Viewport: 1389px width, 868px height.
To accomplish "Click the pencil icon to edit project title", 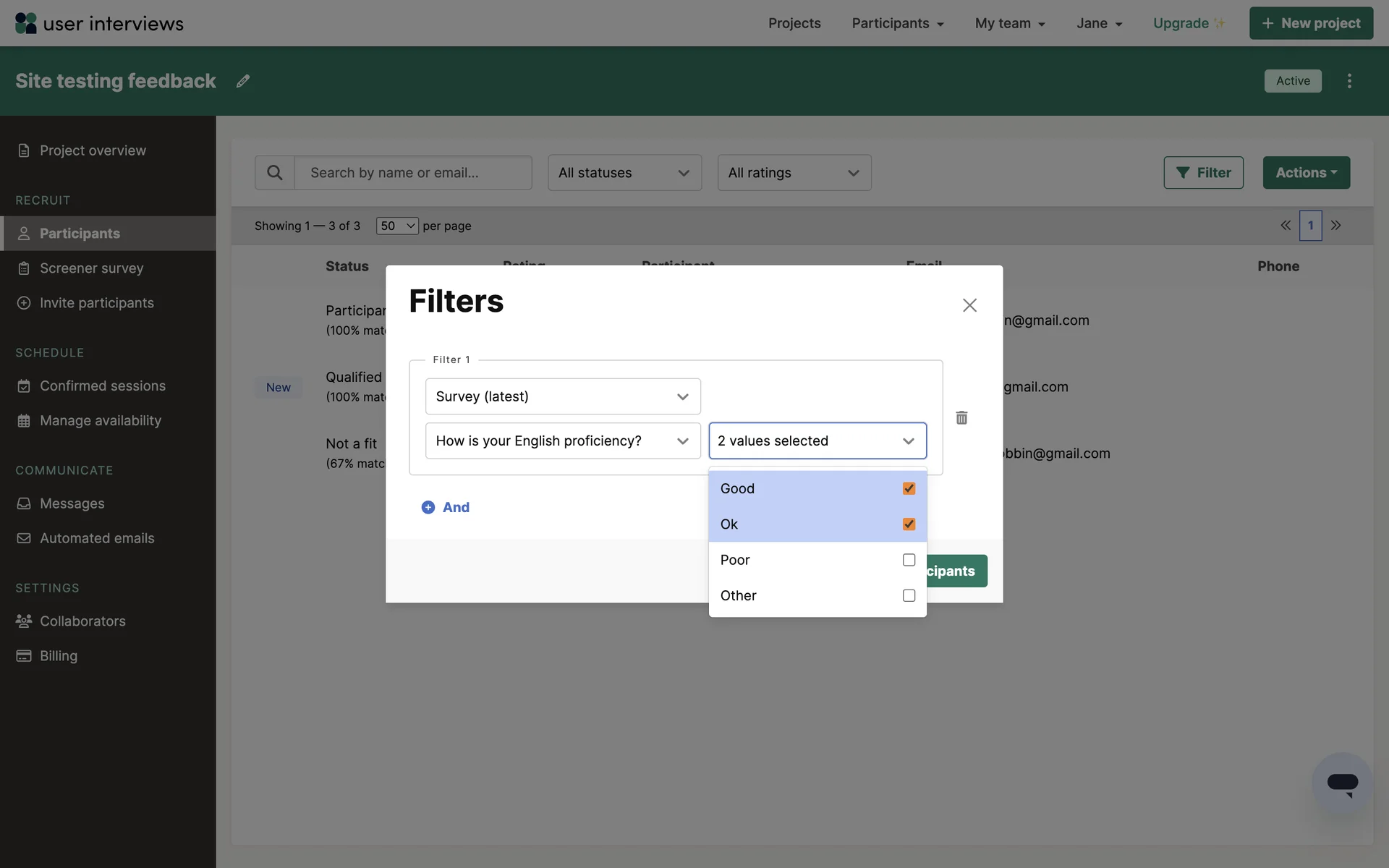I will 243,81.
